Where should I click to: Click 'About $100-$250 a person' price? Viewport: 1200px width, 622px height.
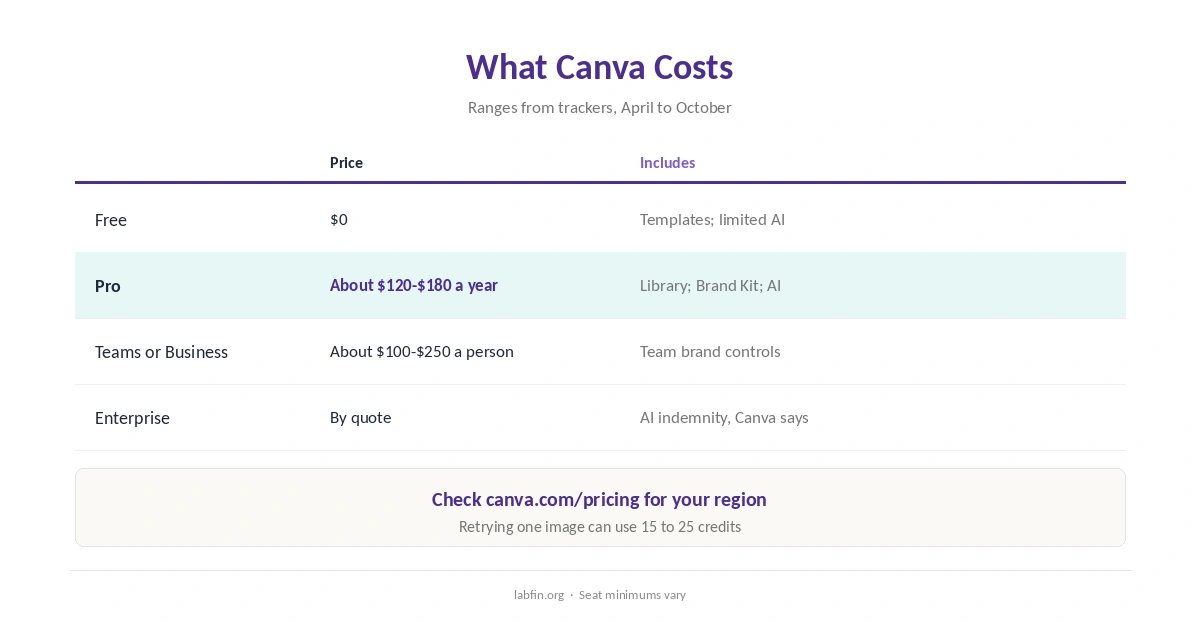tap(422, 351)
